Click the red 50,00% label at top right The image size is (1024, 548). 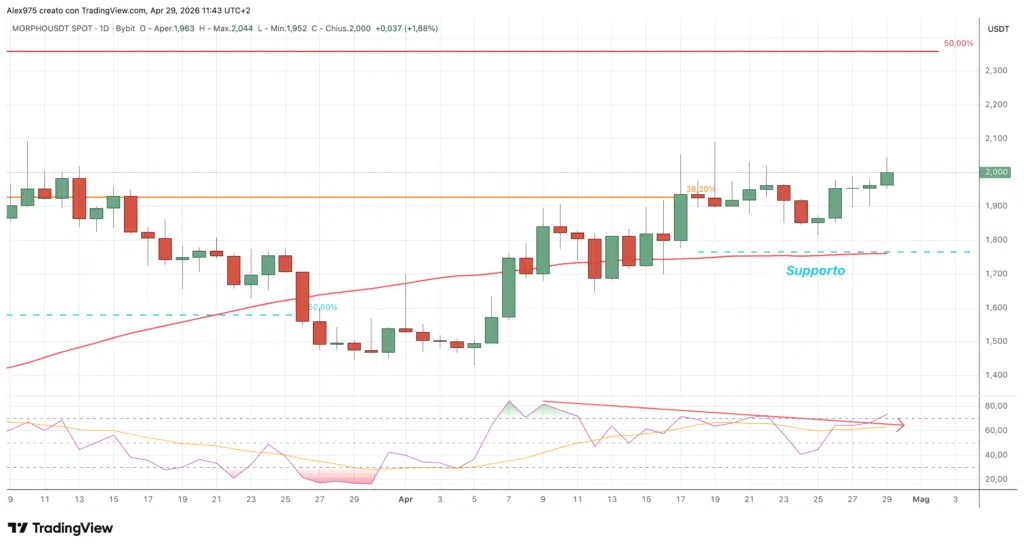[x=958, y=44]
